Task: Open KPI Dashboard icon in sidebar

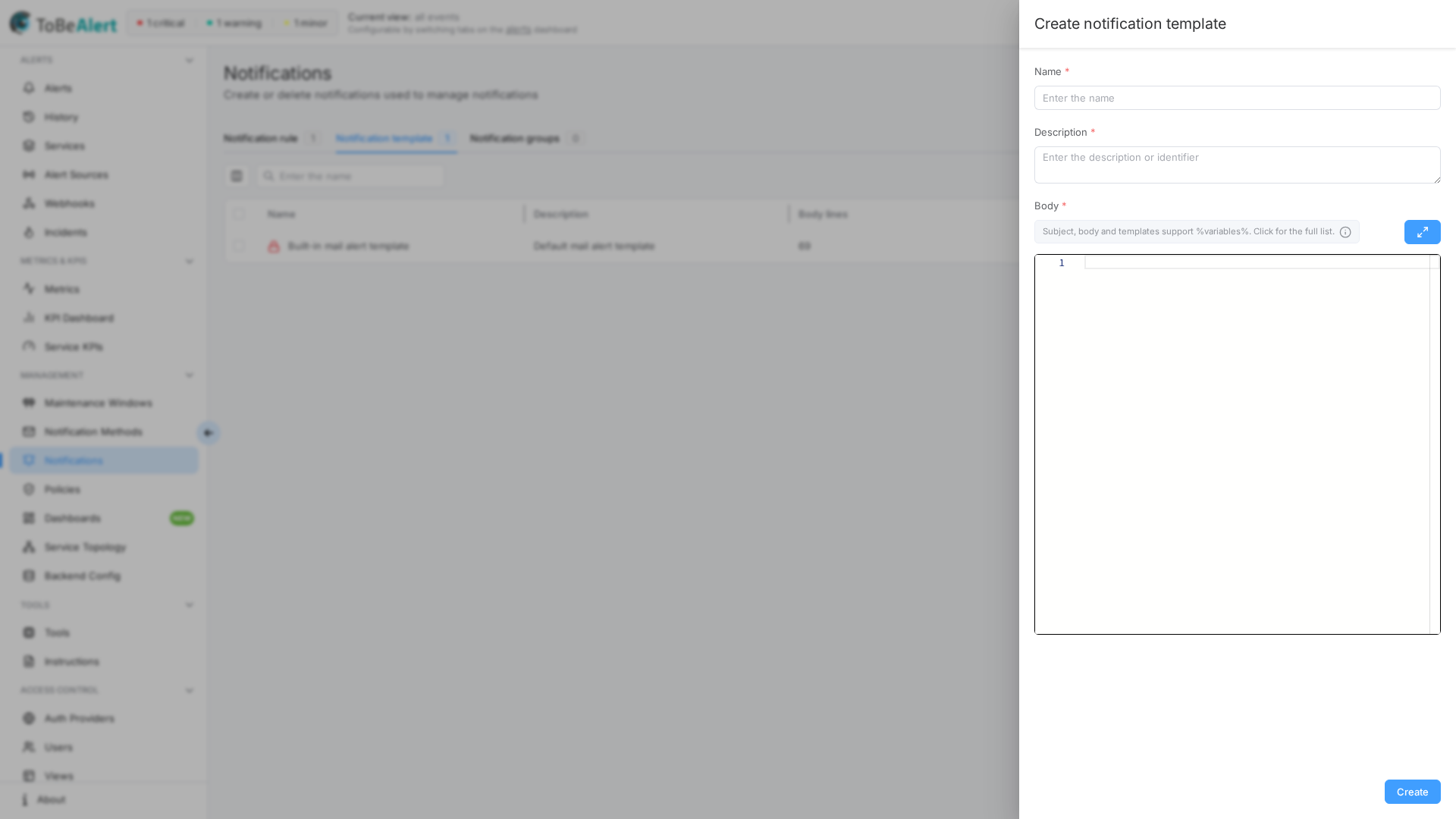Action: point(29,318)
